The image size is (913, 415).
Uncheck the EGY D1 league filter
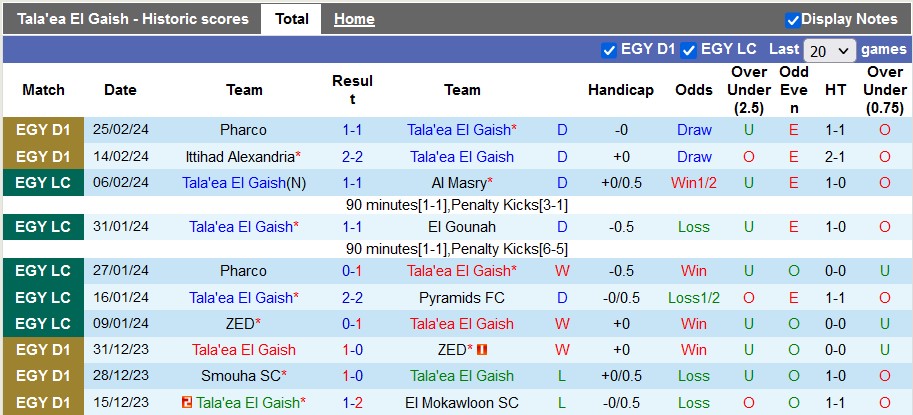(x=609, y=49)
